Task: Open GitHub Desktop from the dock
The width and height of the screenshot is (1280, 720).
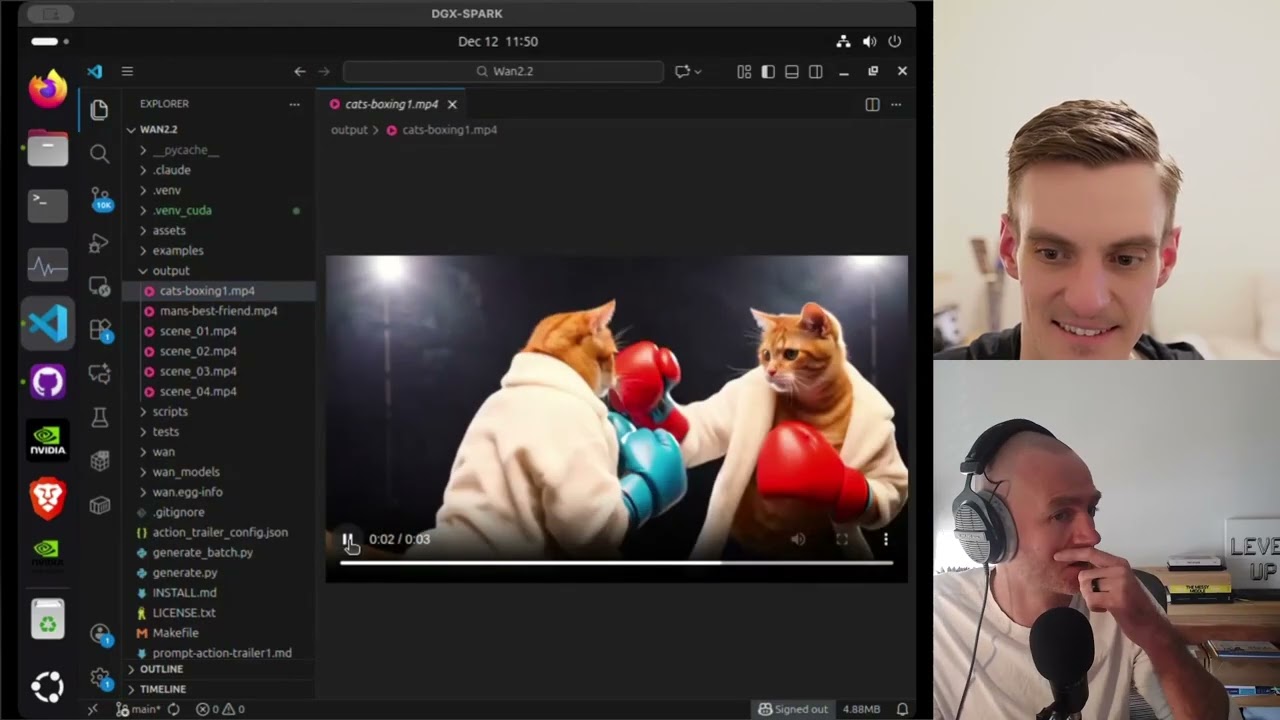Action: pos(47,382)
